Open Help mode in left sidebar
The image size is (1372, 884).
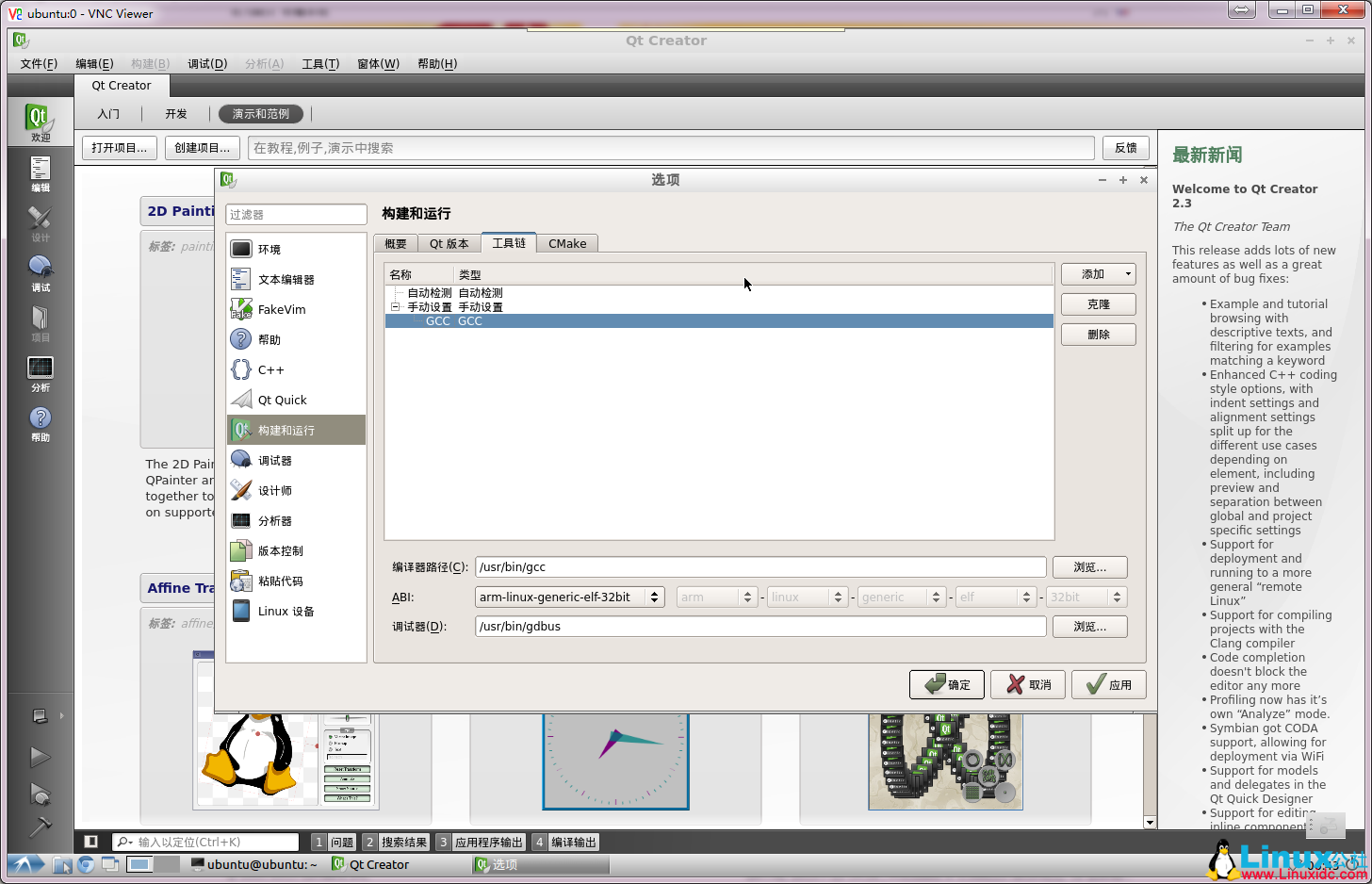click(40, 423)
